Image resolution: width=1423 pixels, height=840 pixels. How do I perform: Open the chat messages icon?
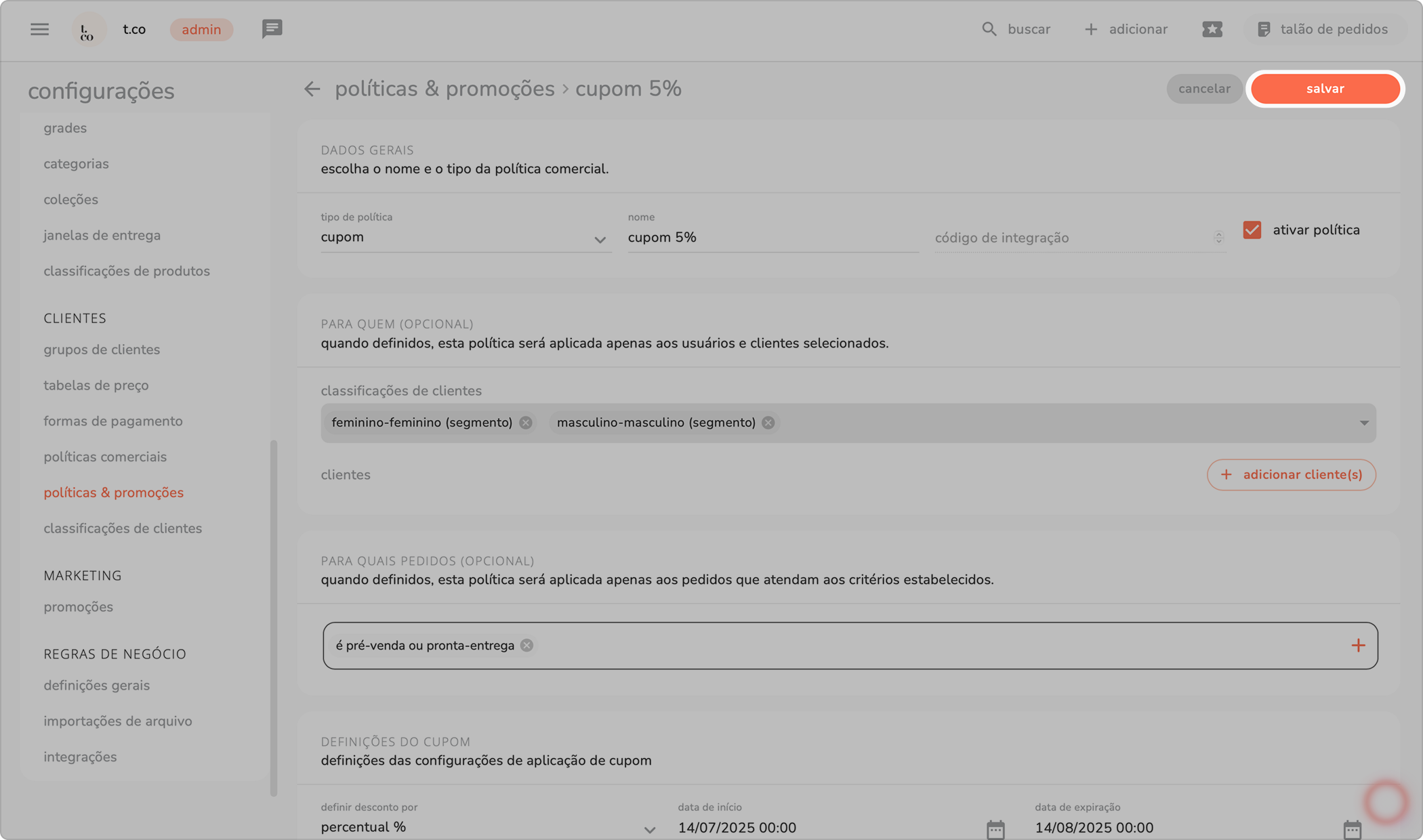(x=272, y=29)
